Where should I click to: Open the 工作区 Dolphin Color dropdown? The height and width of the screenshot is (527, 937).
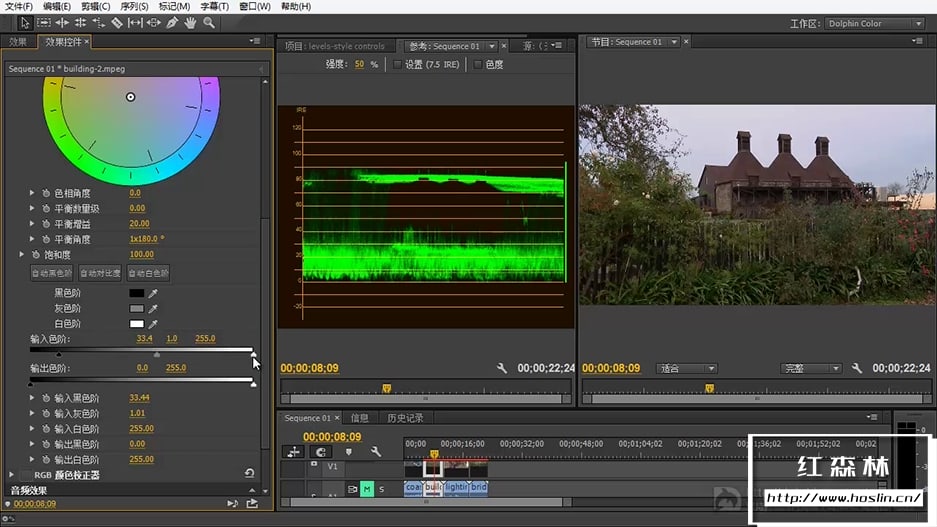coord(875,23)
